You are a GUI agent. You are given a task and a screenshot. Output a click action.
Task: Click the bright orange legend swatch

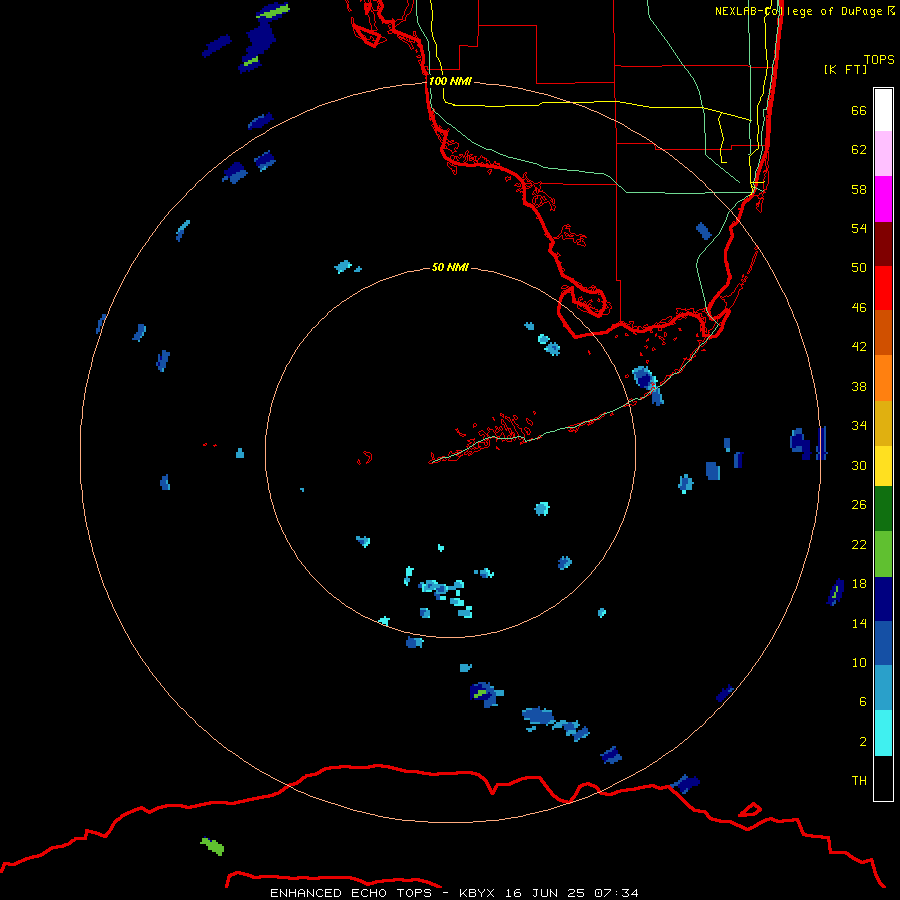(x=883, y=377)
